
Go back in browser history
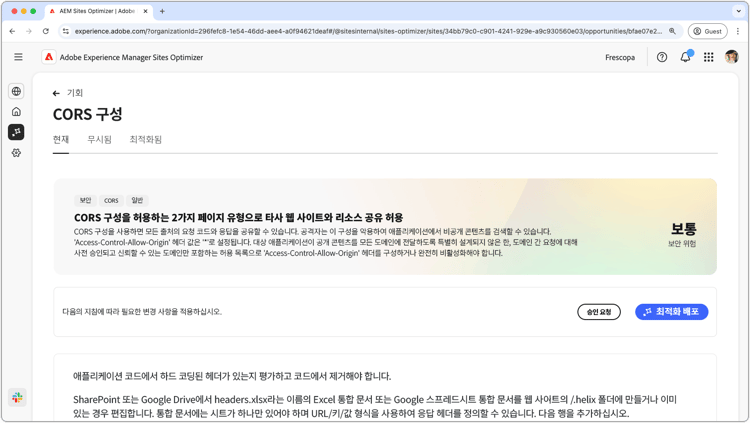click(12, 31)
